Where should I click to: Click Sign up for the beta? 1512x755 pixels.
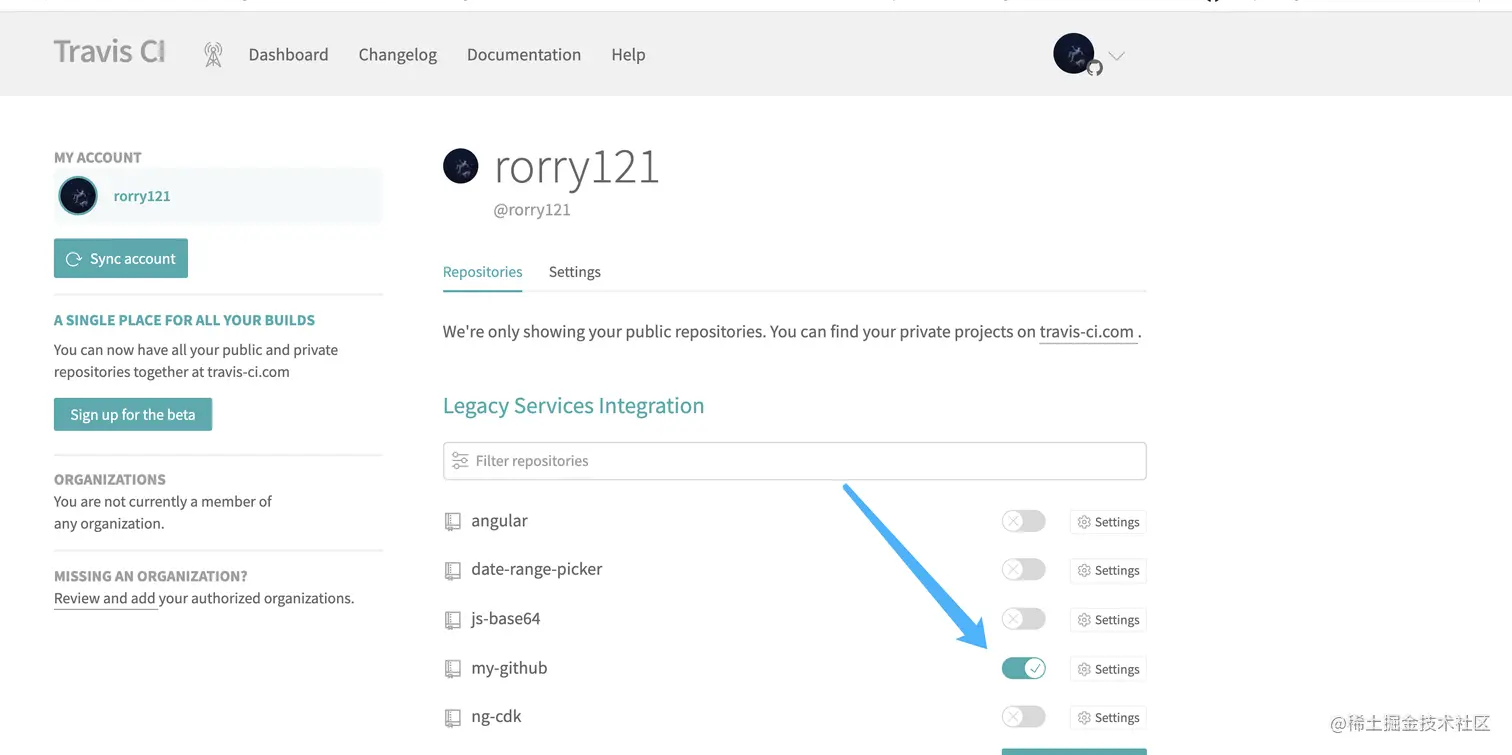tap(133, 414)
